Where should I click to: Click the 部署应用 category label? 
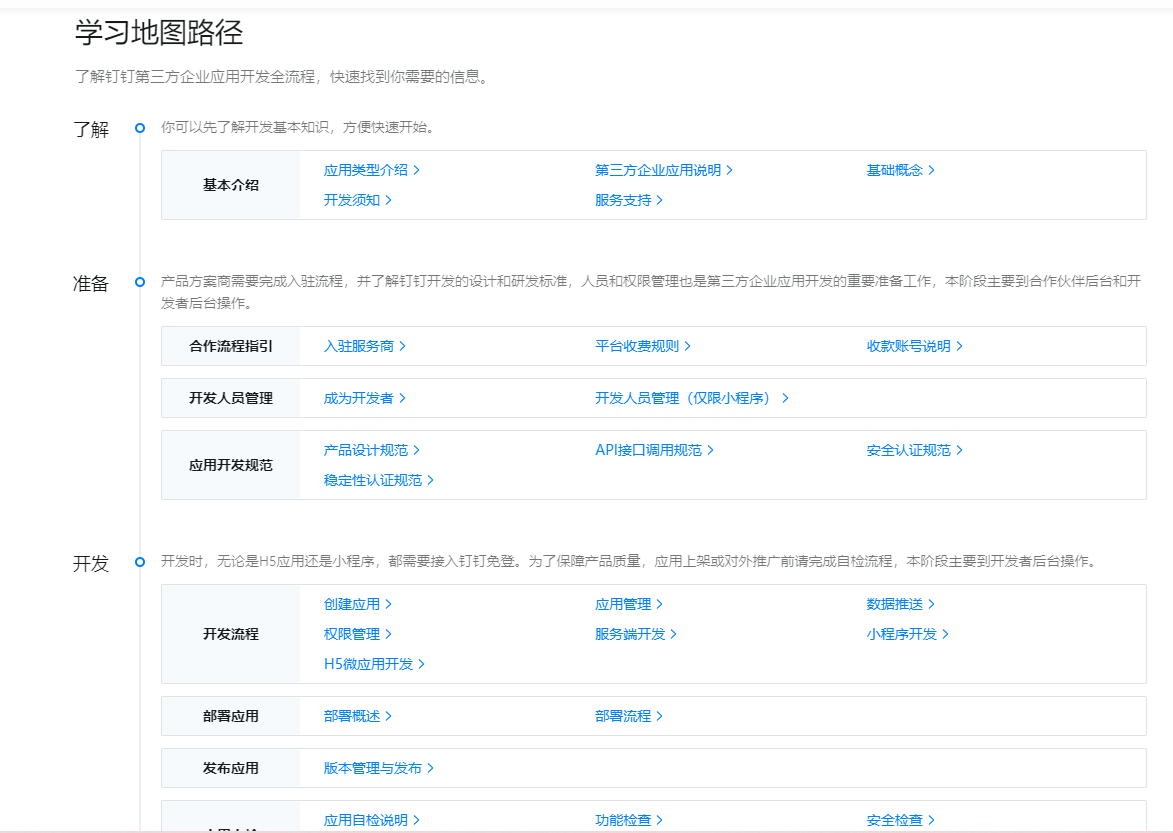click(x=230, y=716)
